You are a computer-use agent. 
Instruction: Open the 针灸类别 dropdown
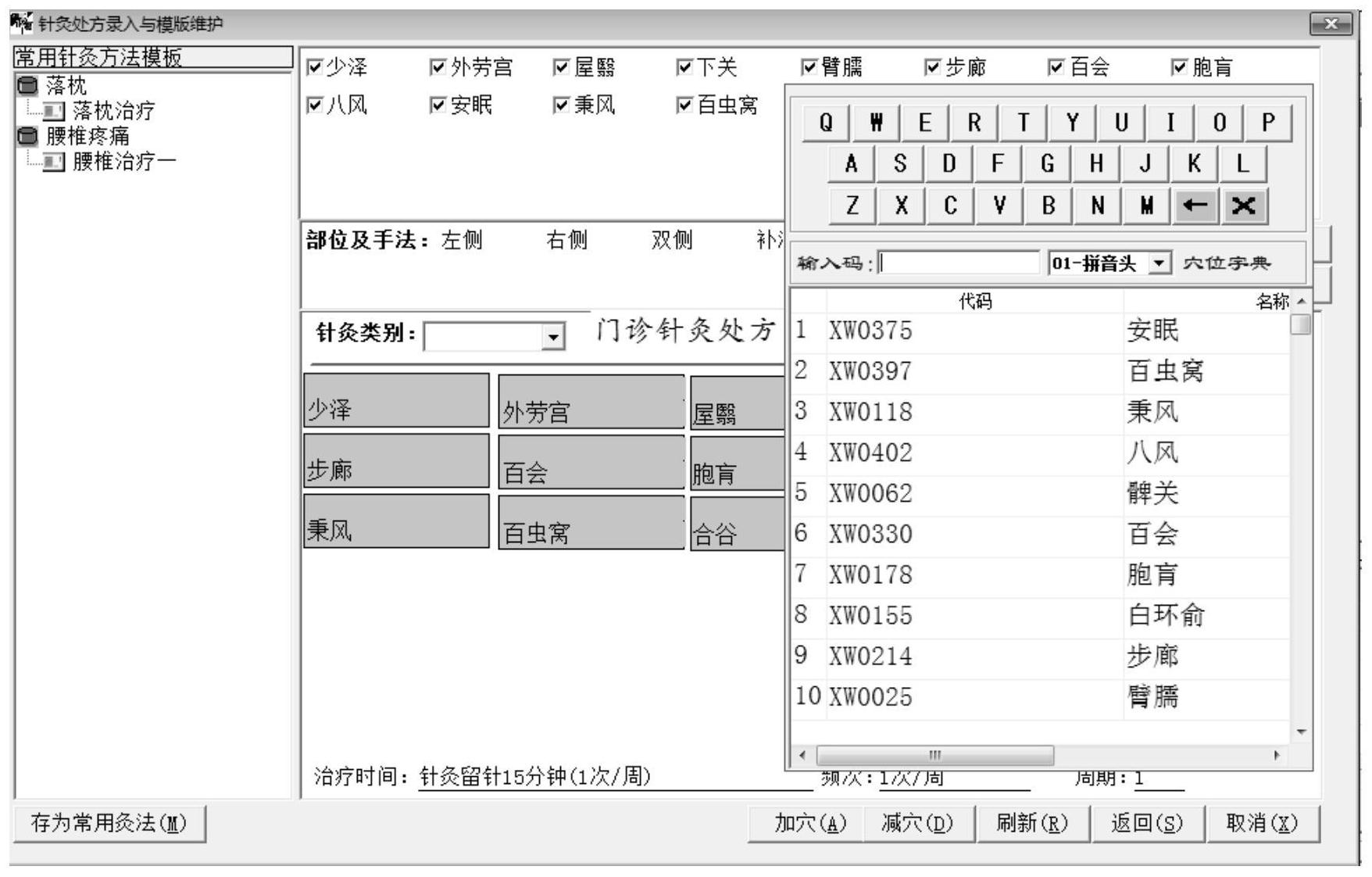(553, 337)
